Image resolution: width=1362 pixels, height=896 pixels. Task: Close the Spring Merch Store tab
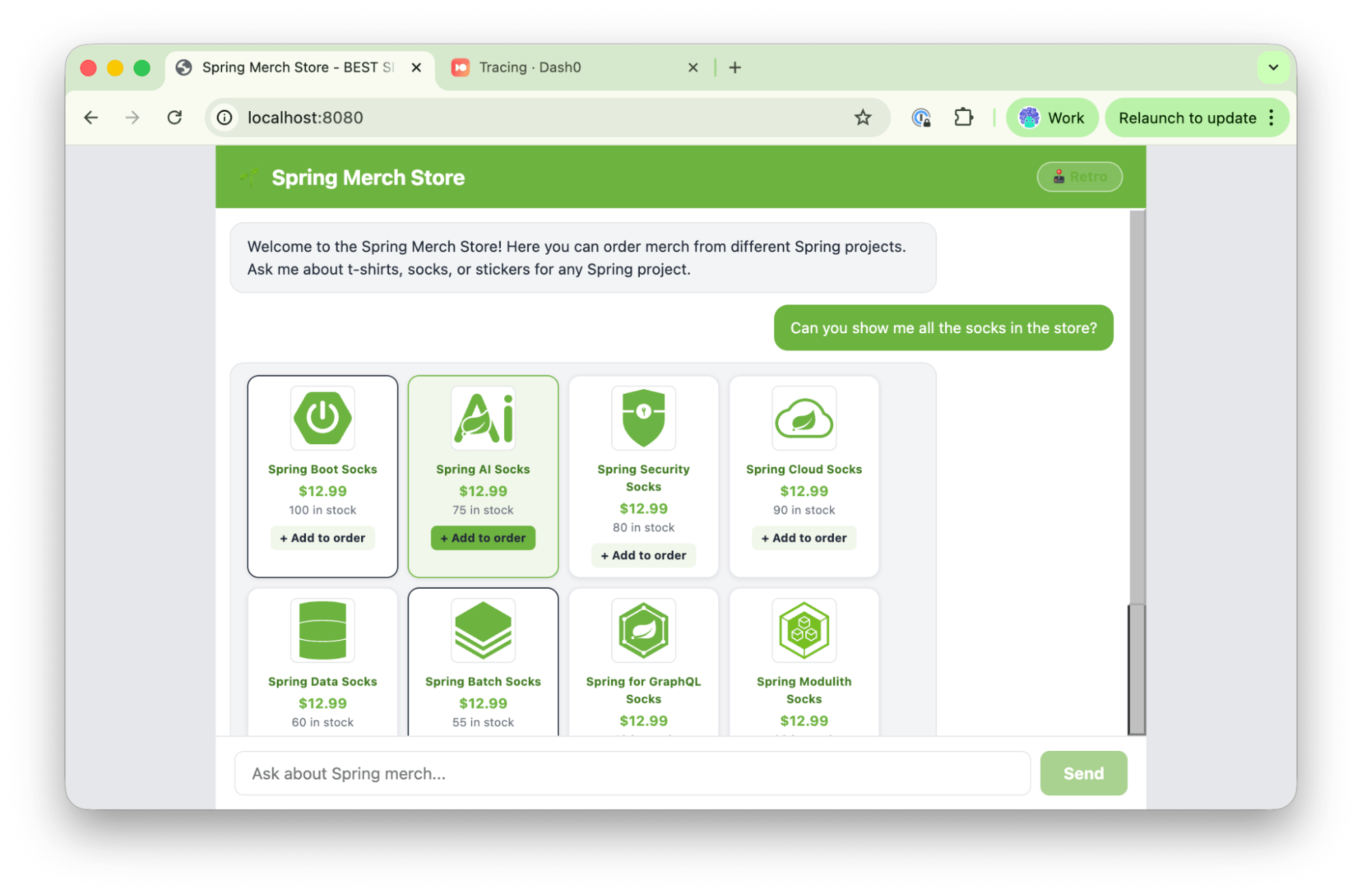416,67
